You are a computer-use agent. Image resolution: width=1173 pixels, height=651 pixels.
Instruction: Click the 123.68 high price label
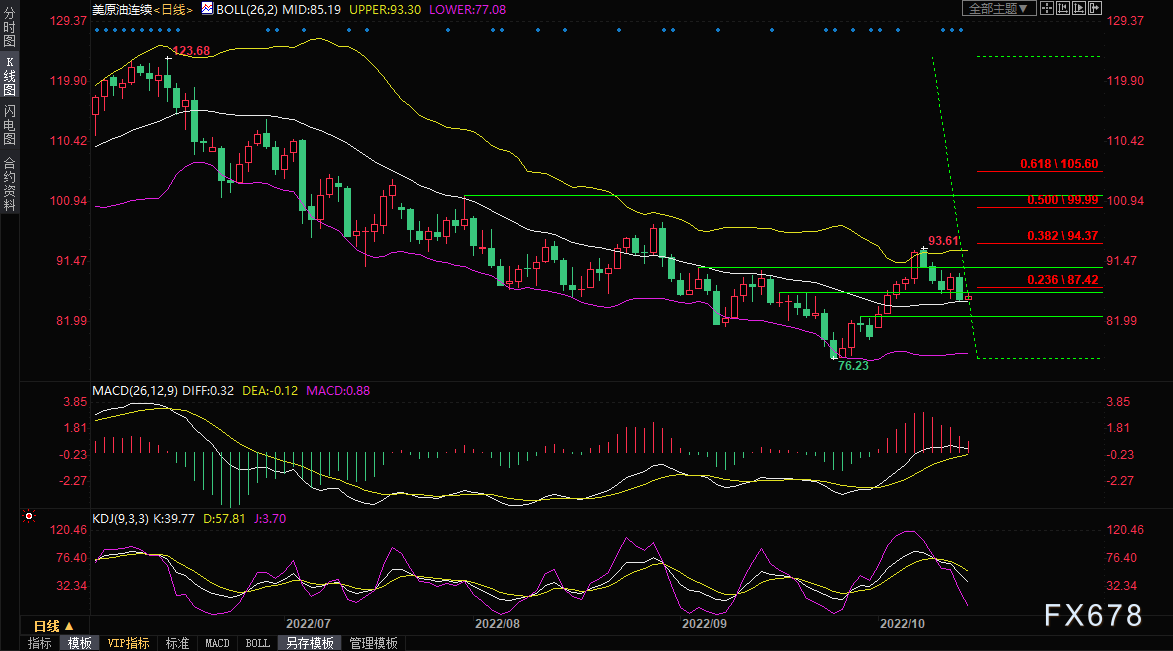coord(191,51)
